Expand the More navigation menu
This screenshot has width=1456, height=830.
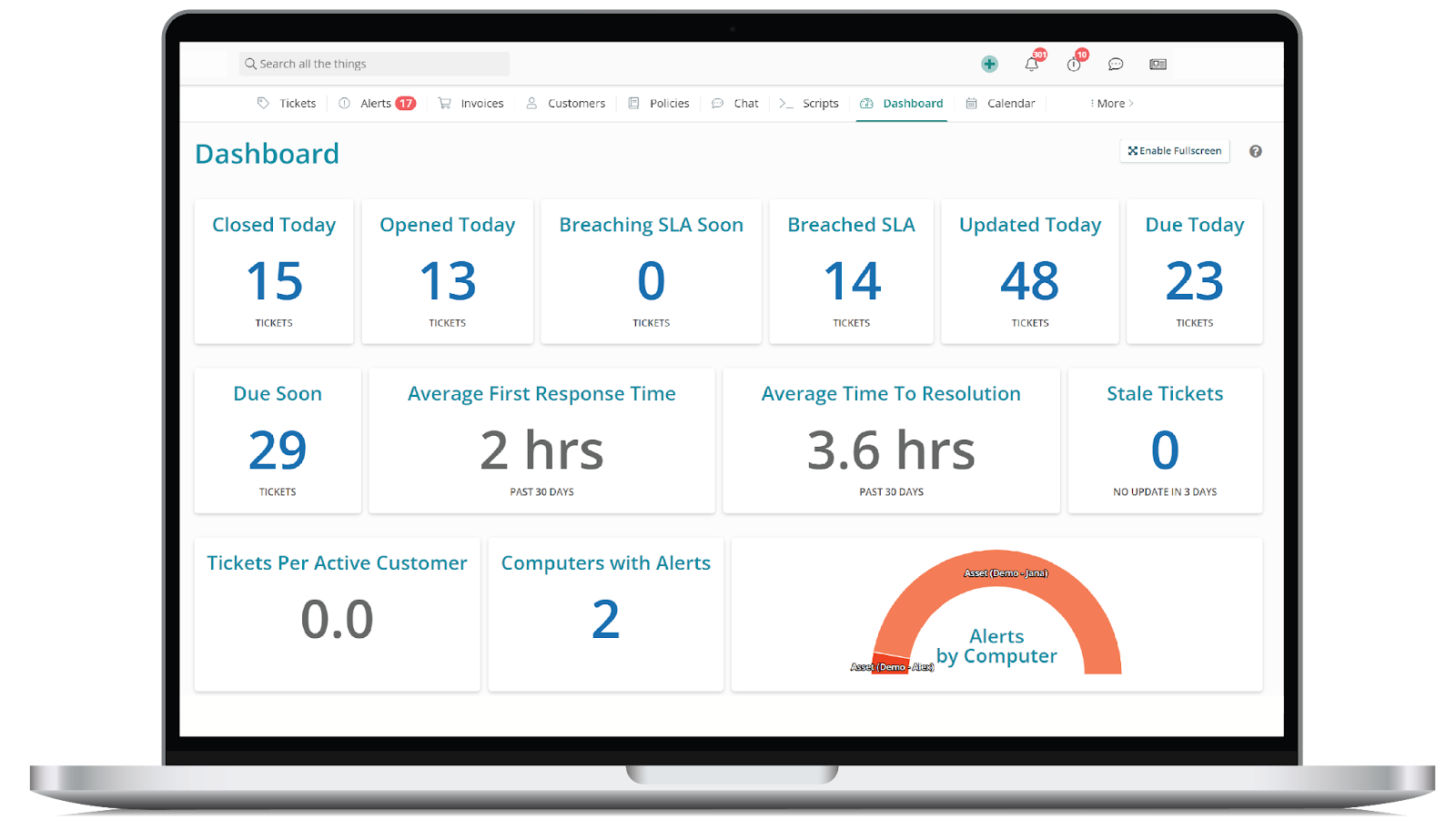point(1112,104)
